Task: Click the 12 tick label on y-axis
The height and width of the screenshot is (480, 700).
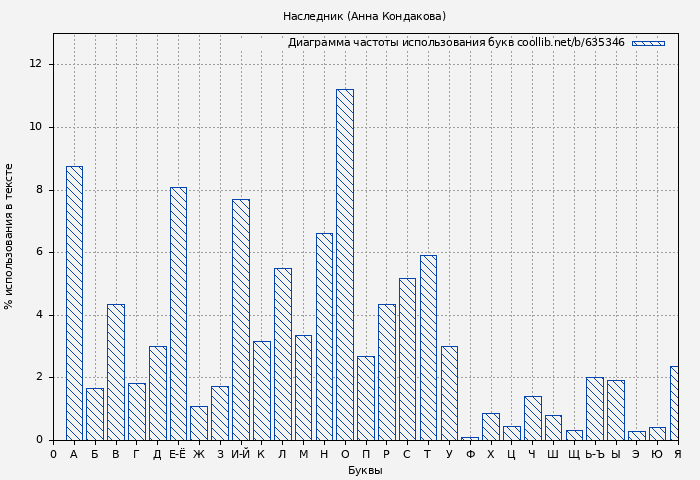Action: [36, 64]
